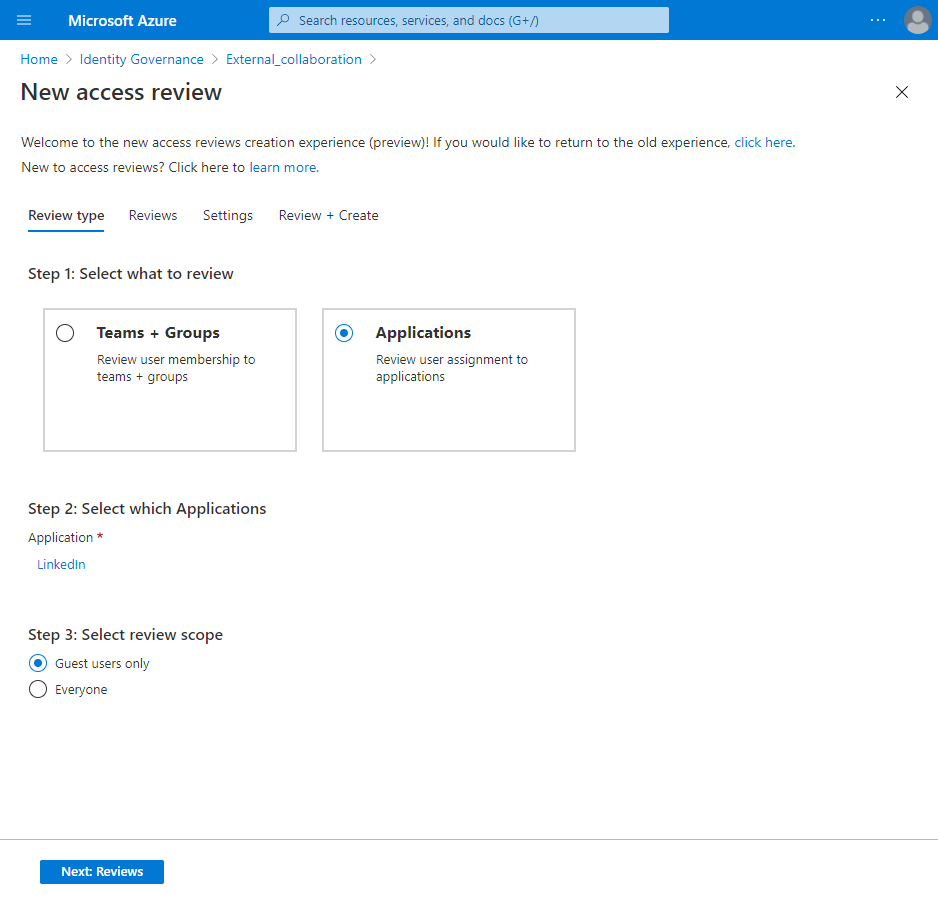Select the Teams + Groups review option
This screenshot has height=903, width=938.
(65, 333)
